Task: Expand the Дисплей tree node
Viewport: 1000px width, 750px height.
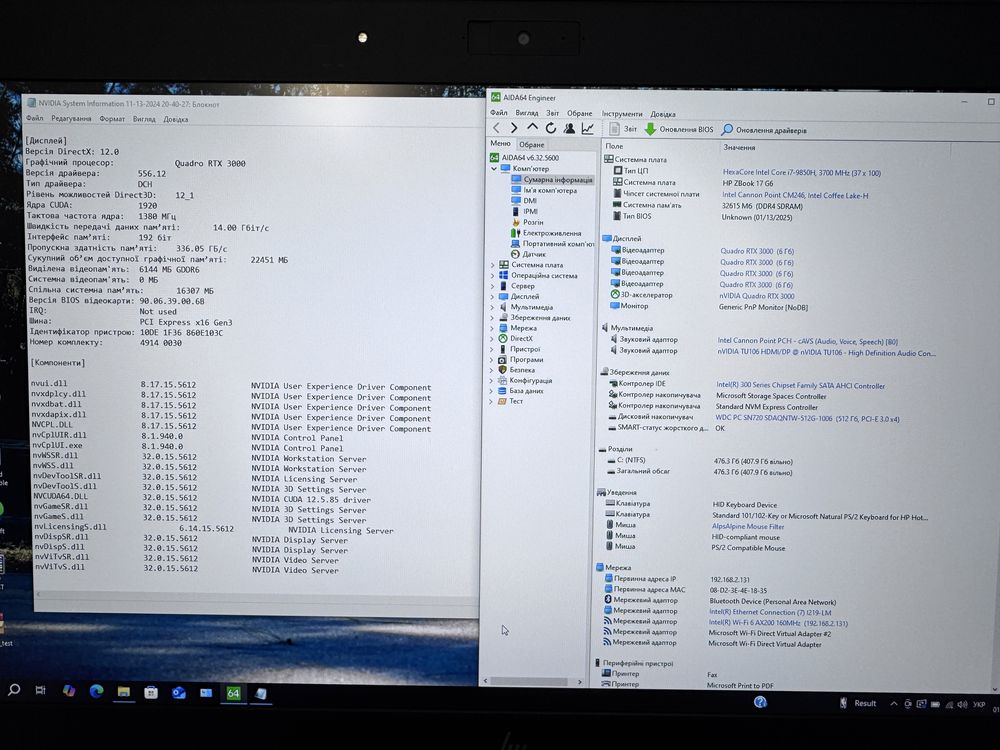Action: (x=492, y=297)
